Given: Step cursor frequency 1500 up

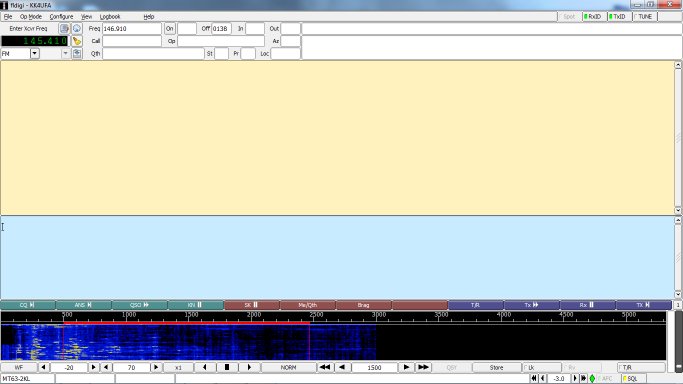Looking at the screenshot, I should point(406,367).
